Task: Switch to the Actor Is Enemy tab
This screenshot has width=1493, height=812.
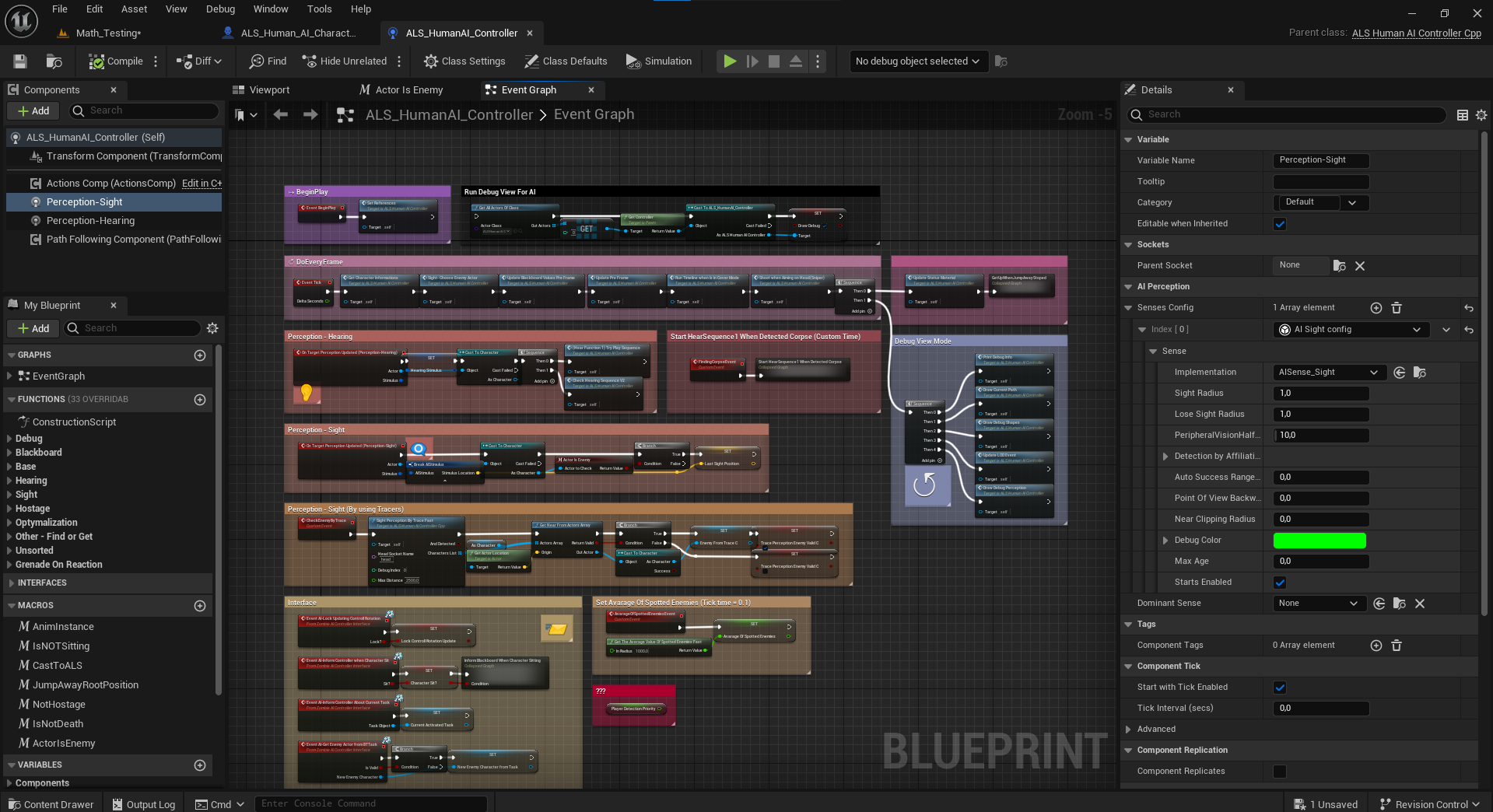Action: tap(408, 90)
